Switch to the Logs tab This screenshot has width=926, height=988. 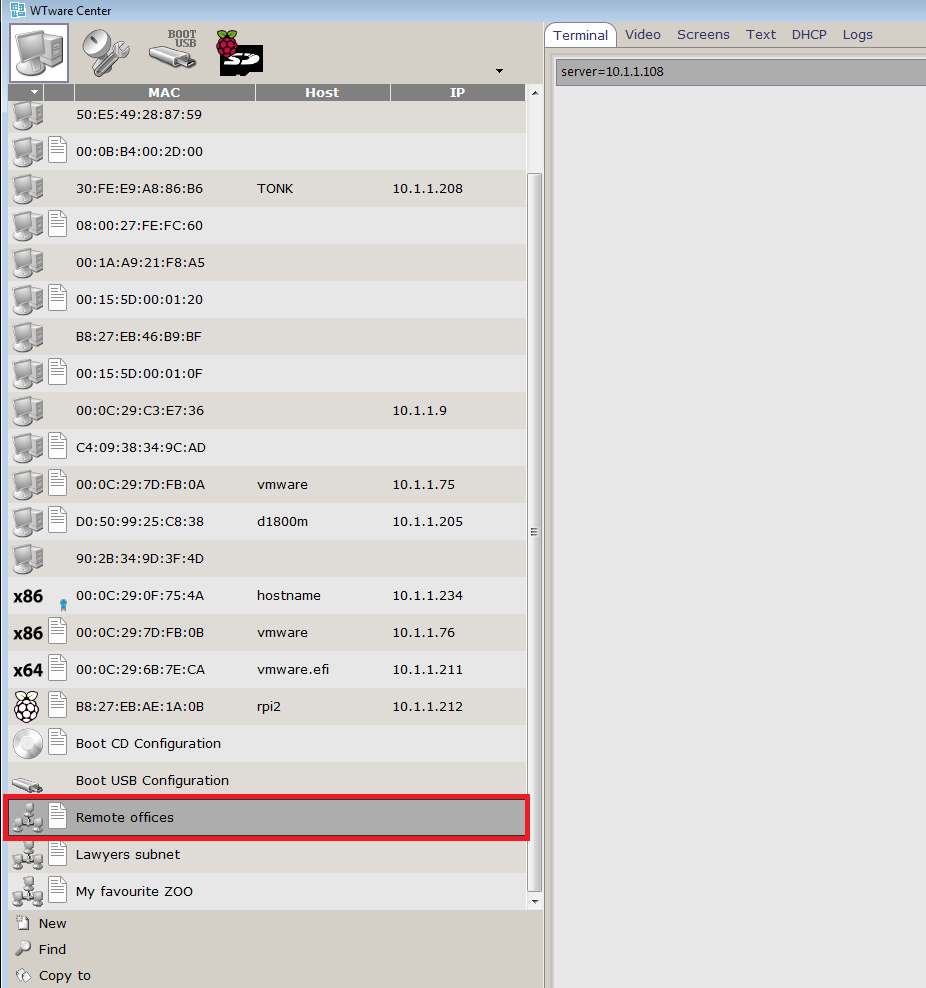857,35
